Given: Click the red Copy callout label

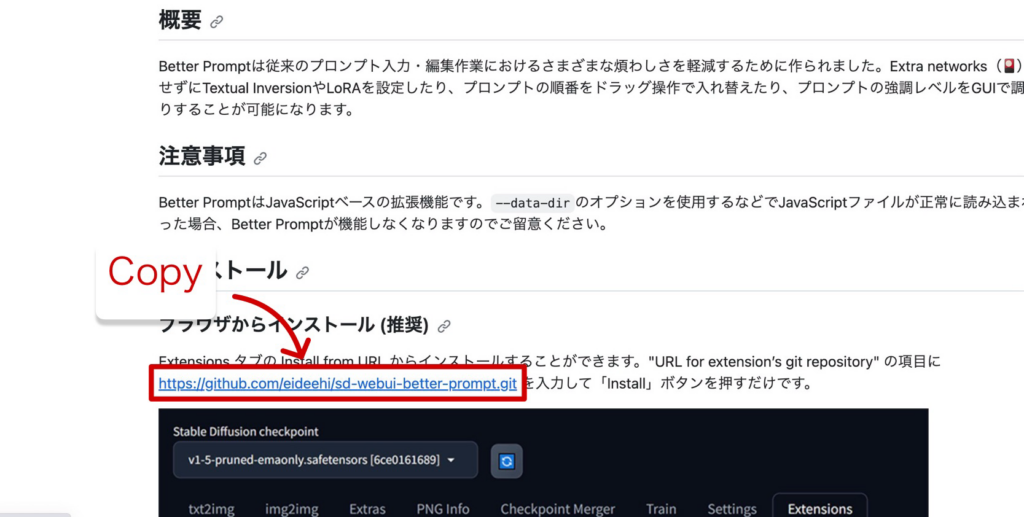Looking at the screenshot, I should point(155,272).
